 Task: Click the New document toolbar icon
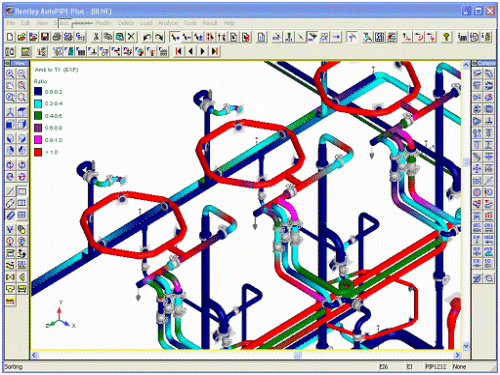(10, 37)
